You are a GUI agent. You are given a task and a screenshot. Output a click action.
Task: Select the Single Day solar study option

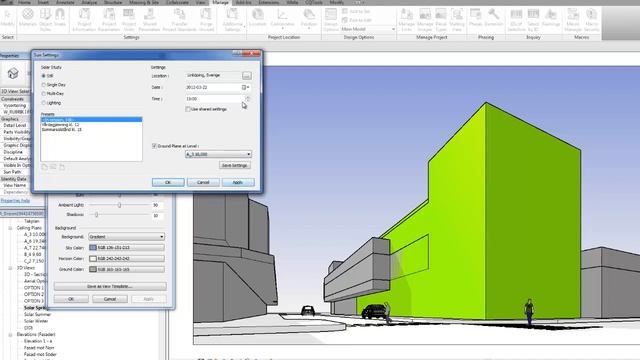point(43,84)
